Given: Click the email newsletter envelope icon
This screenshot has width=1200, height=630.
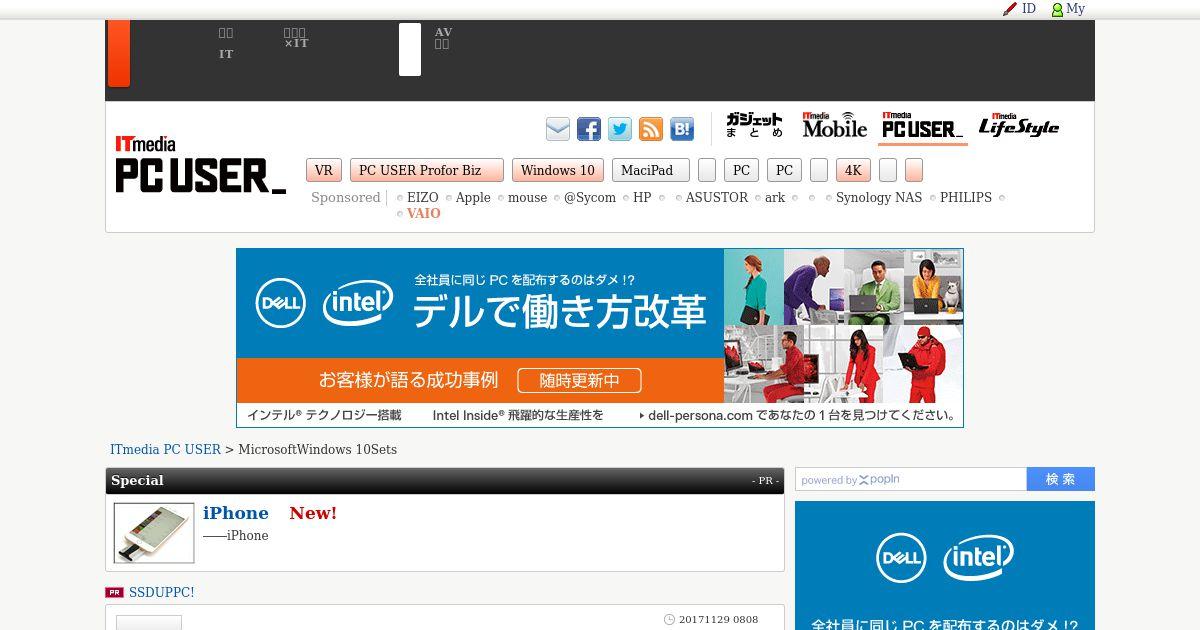Looking at the screenshot, I should click(558, 129).
